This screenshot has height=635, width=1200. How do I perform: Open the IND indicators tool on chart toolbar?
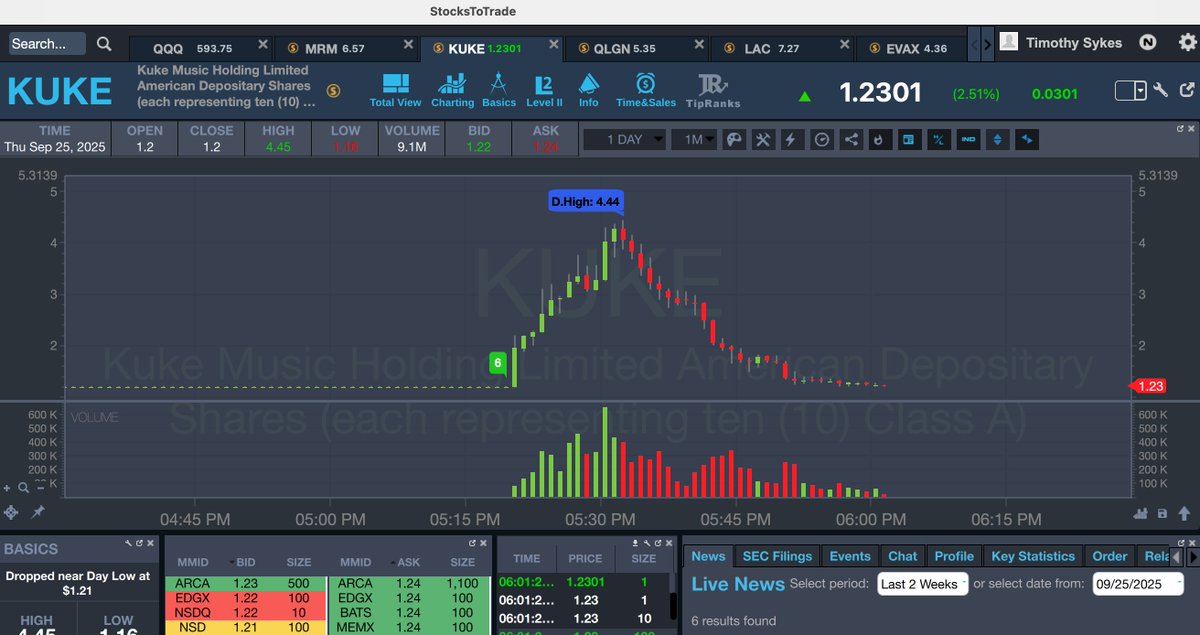tap(967, 139)
